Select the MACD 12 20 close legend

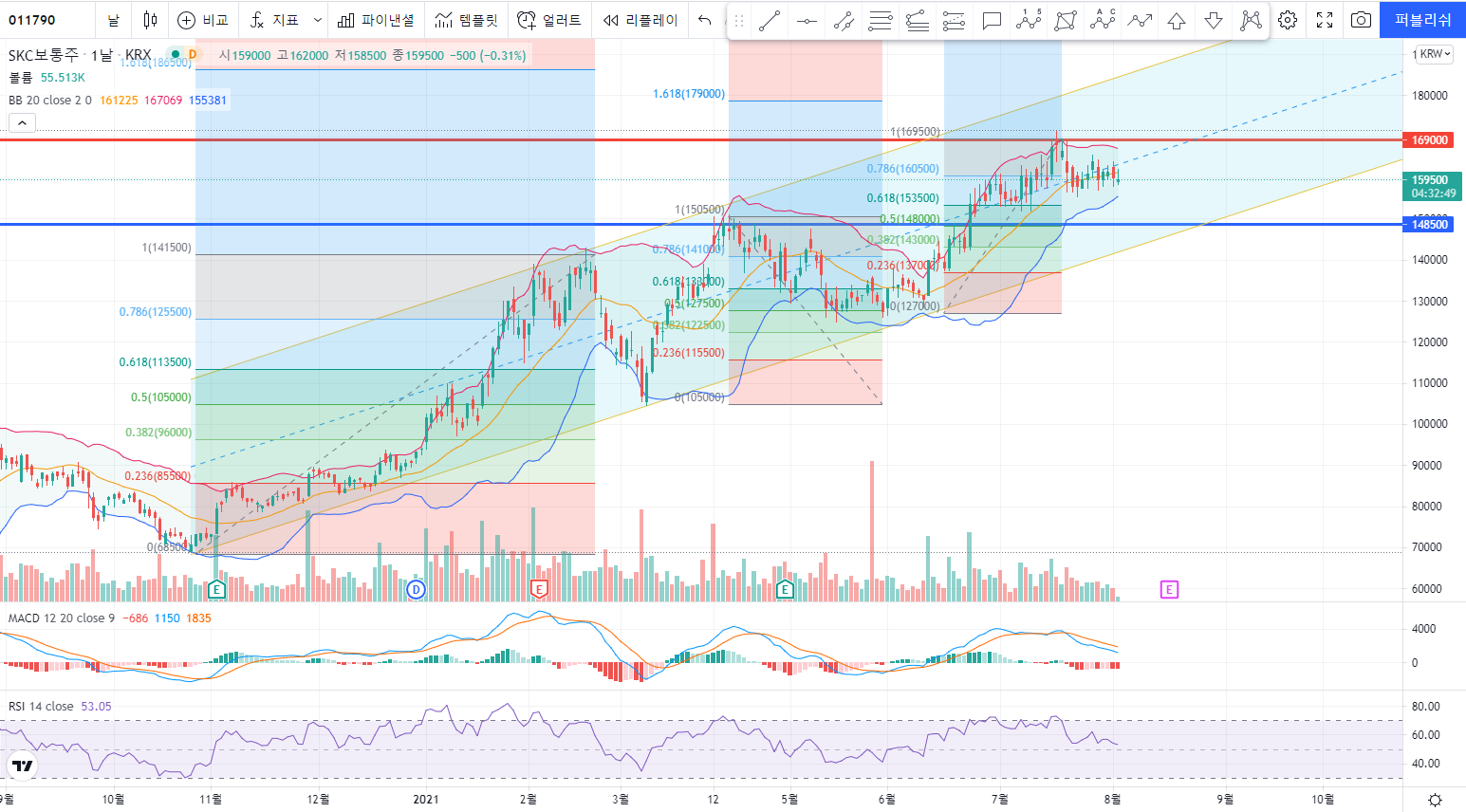tap(62, 618)
